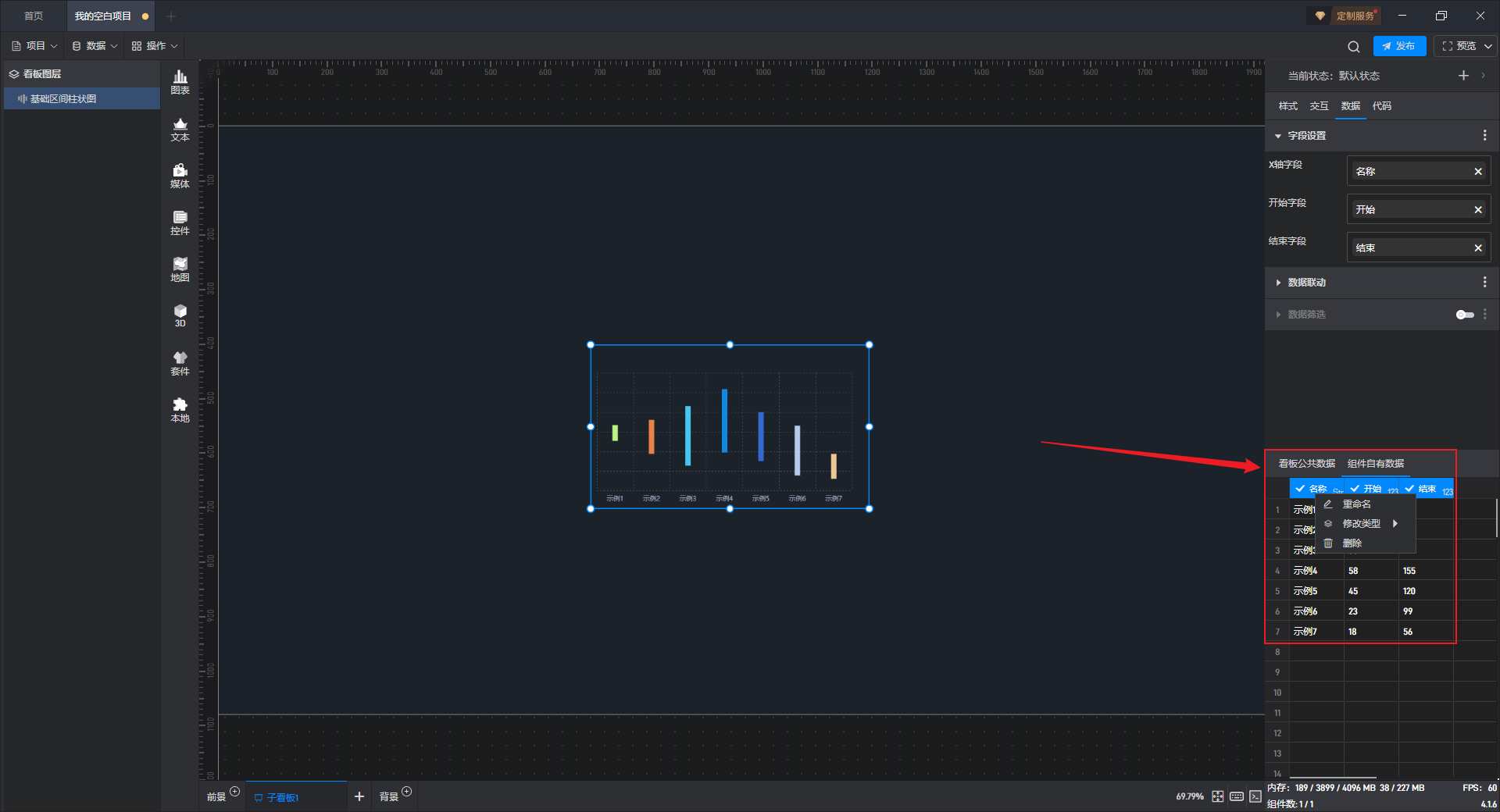1500x812 pixels.
Task: Uncheck the 结束 column checkbox
Action: [x=1409, y=489]
